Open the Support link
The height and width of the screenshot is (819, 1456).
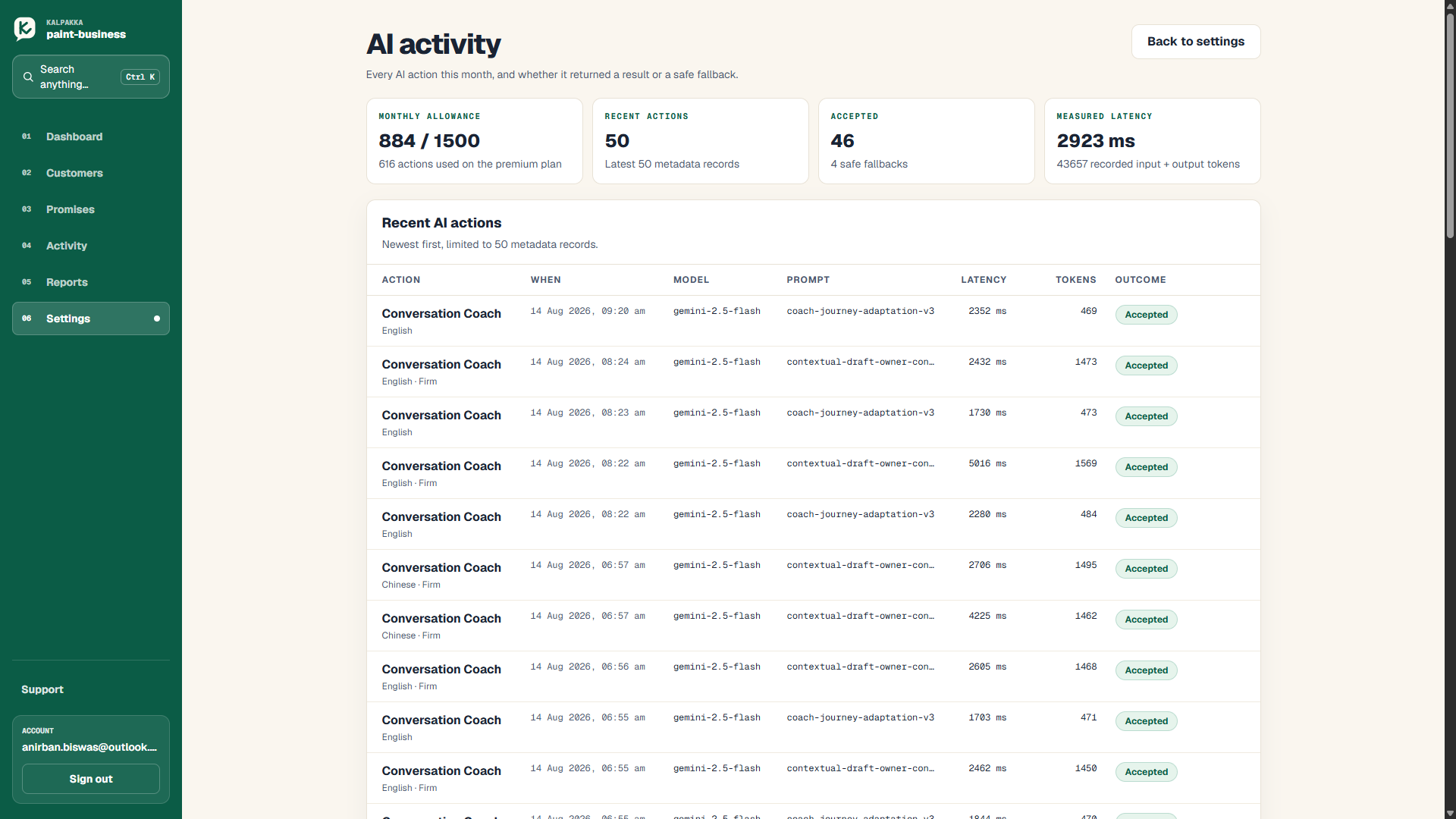[42, 689]
